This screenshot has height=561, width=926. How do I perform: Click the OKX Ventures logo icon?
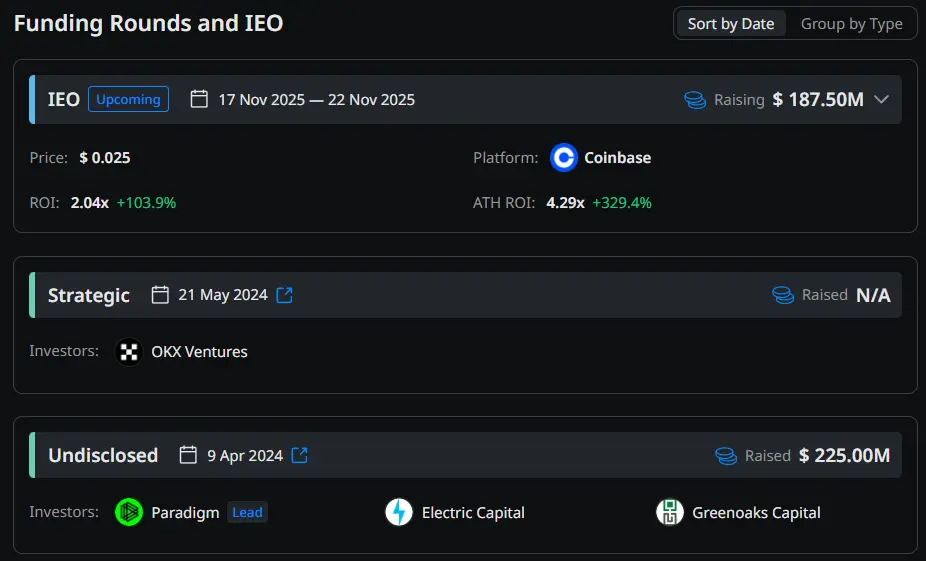point(129,352)
